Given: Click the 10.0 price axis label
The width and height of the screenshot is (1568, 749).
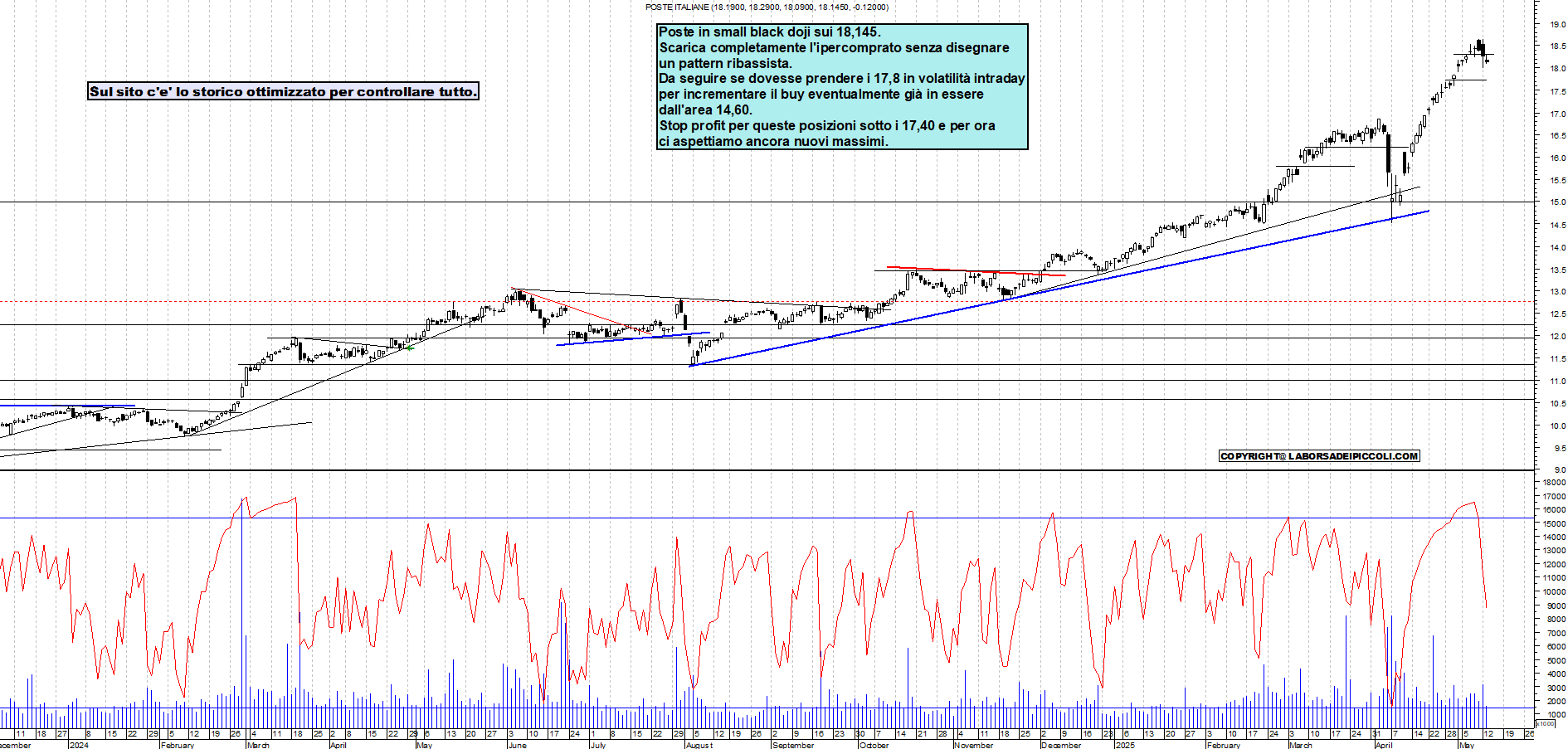Looking at the screenshot, I should pos(1557,426).
